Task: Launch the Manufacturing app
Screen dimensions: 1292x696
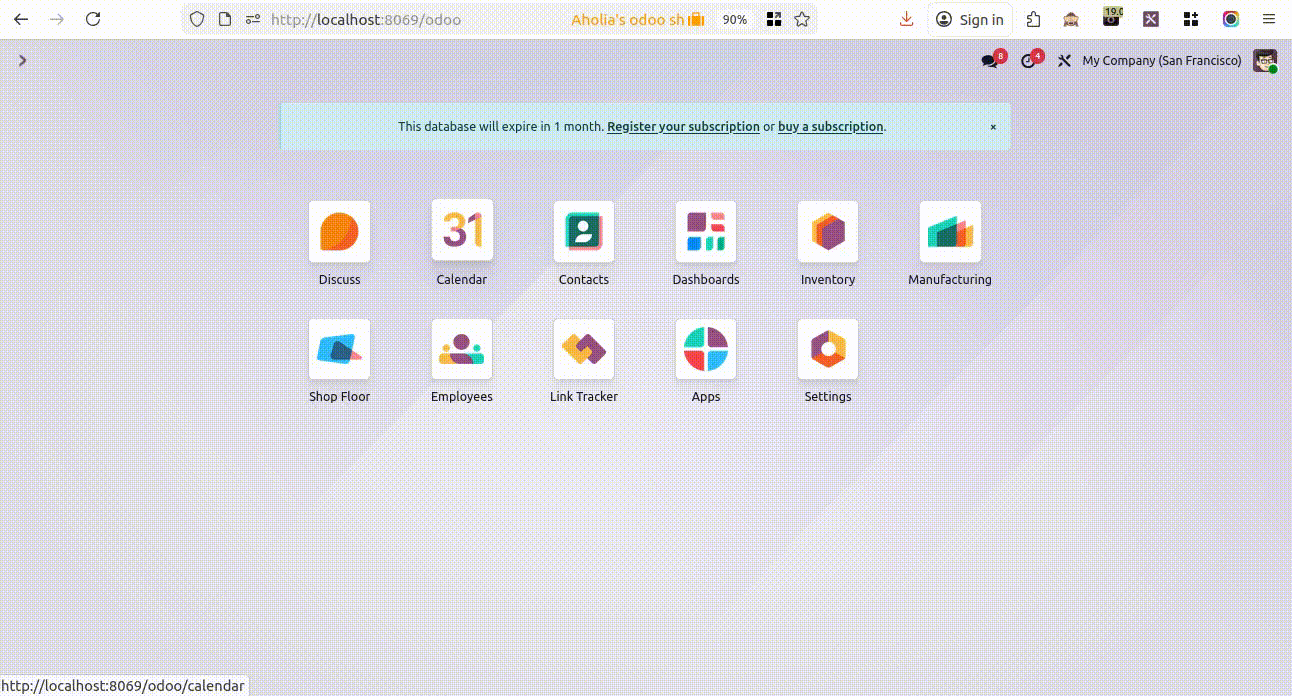Action: [x=950, y=232]
